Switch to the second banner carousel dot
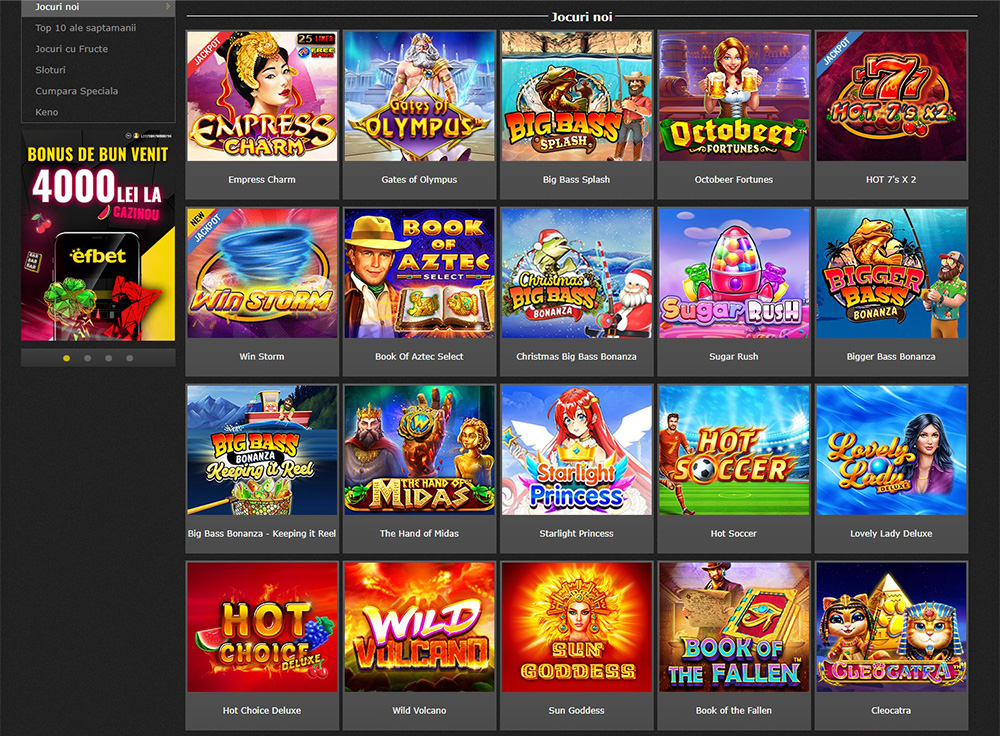Screen dimensions: 1000x736 (87, 358)
